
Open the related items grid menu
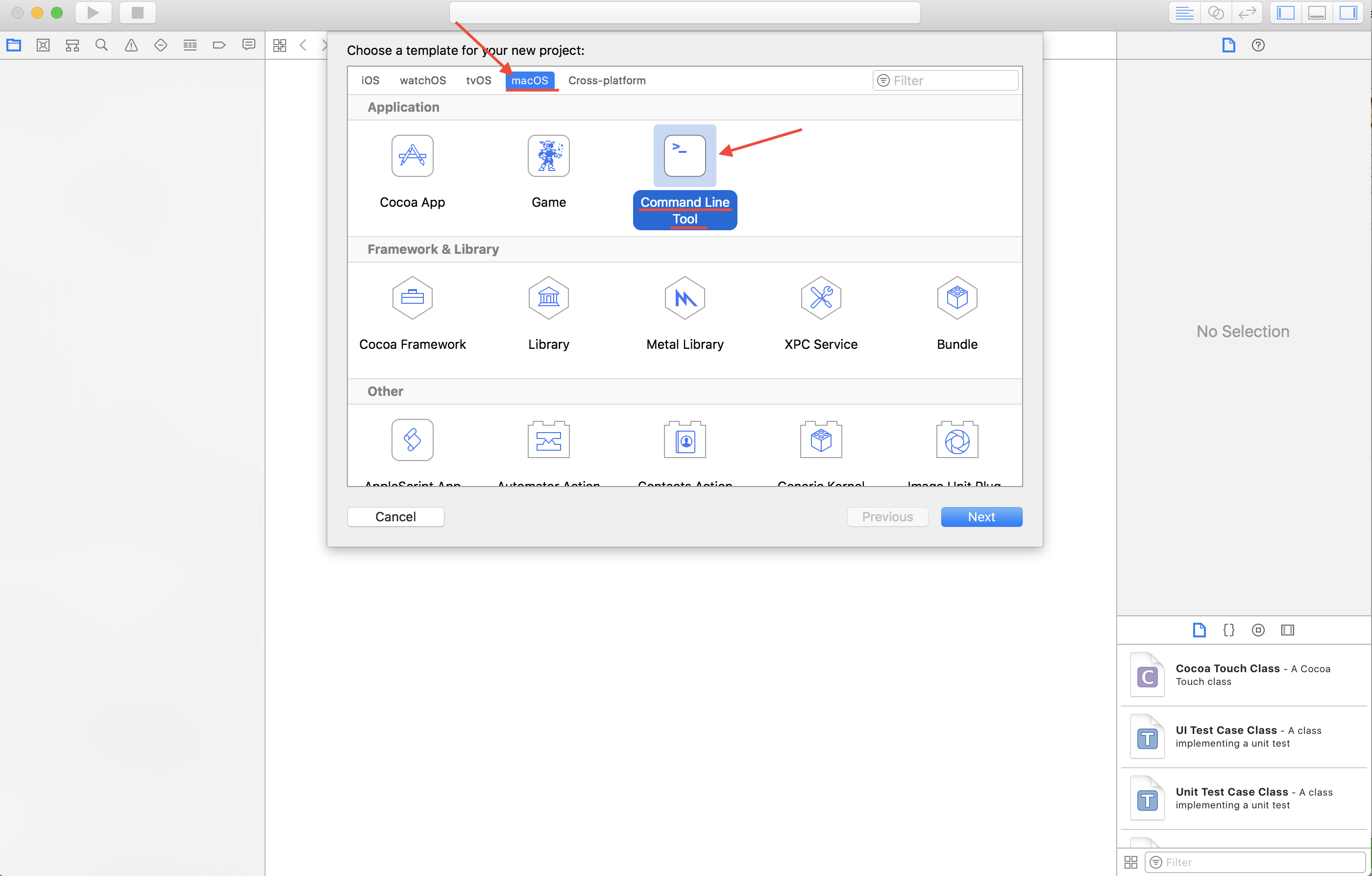pyautogui.click(x=280, y=46)
